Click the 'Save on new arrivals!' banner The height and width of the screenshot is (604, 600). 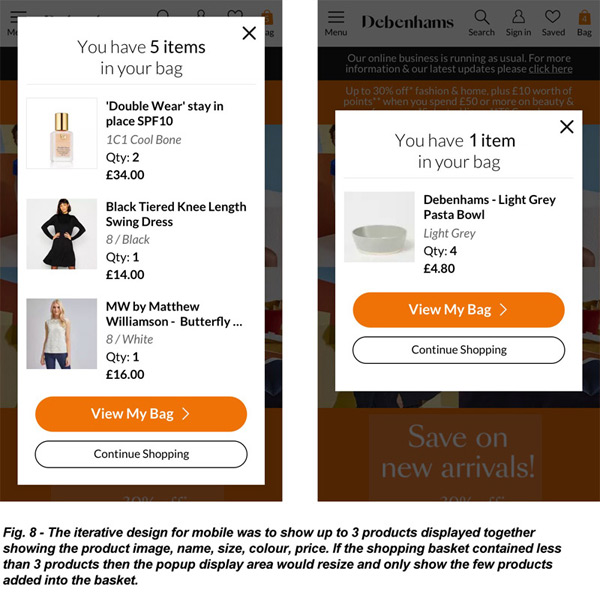coord(457,453)
